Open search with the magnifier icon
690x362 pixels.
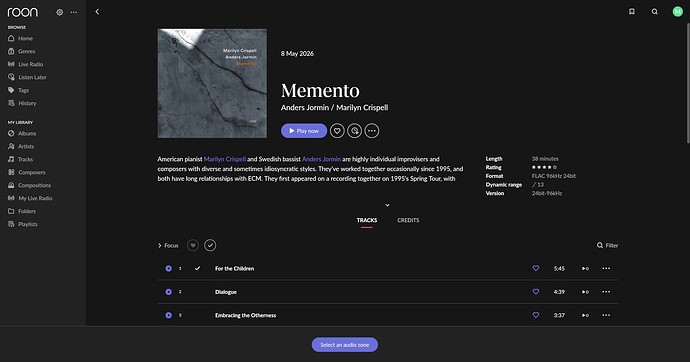(x=654, y=12)
